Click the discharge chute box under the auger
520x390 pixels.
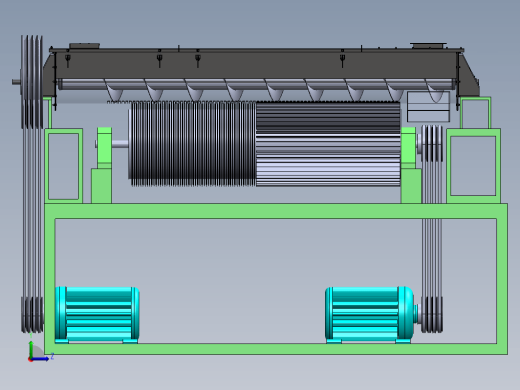tap(429, 107)
